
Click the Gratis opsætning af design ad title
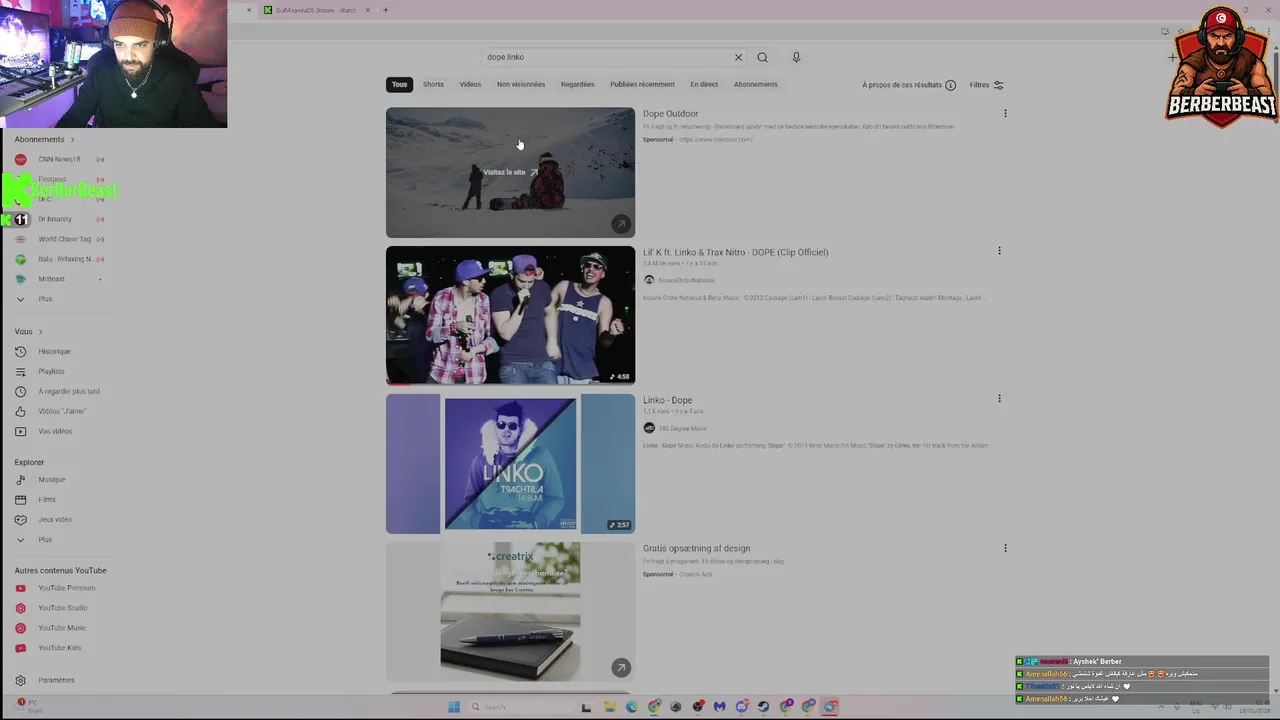coord(696,548)
